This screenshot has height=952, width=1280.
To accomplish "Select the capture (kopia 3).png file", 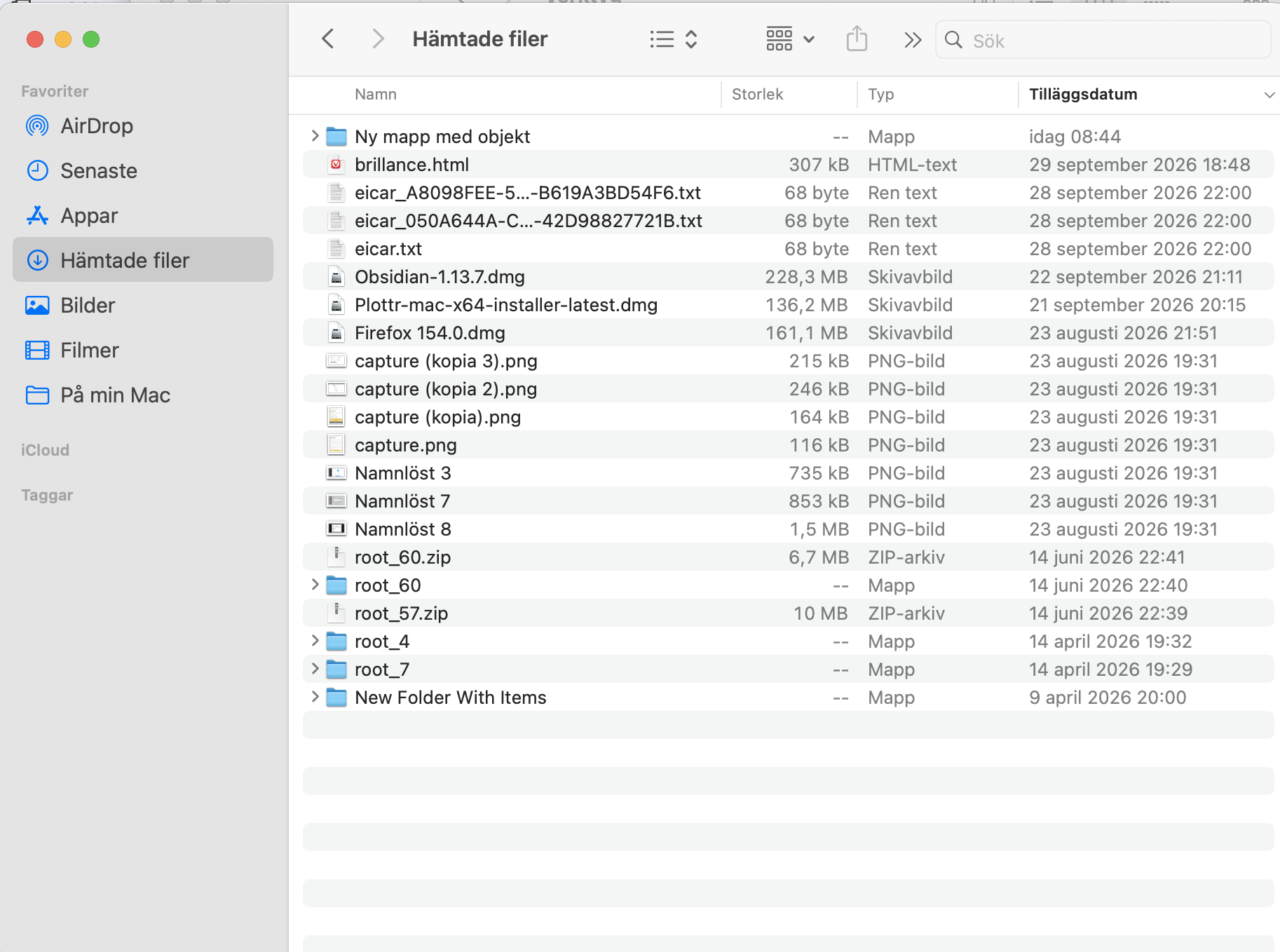I will [x=788, y=361].
